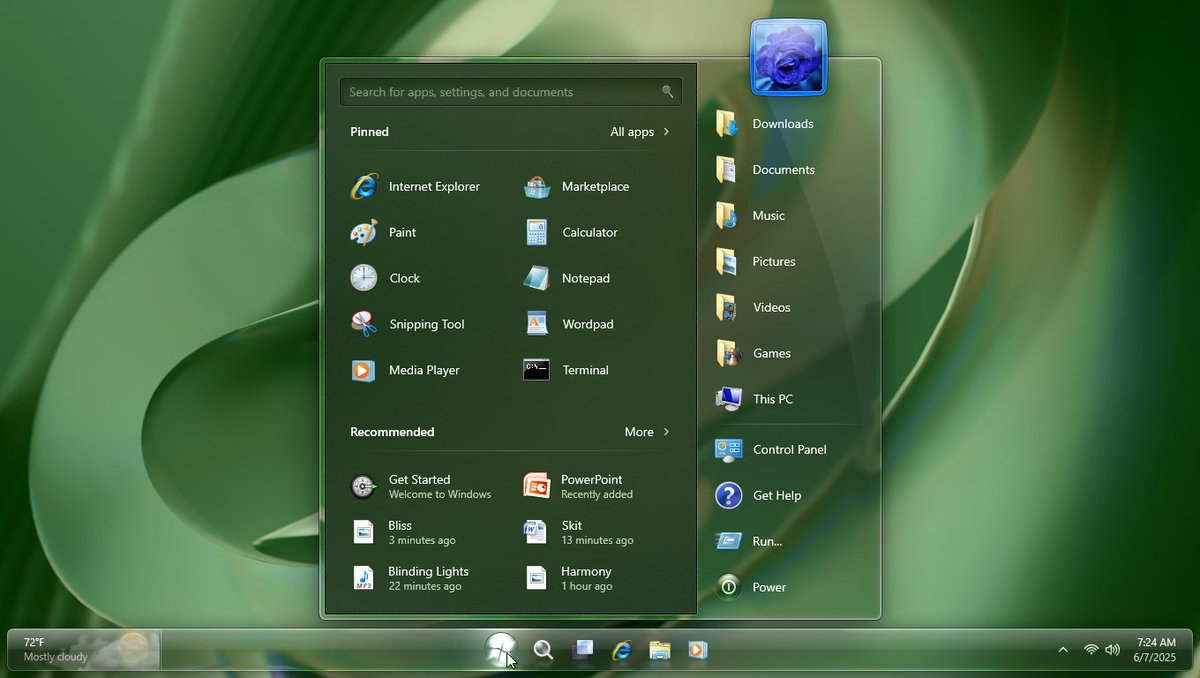The height and width of the screenshot is (678, 1200).
Task: Open the Get Started recommendation
Action: (421, 486)
